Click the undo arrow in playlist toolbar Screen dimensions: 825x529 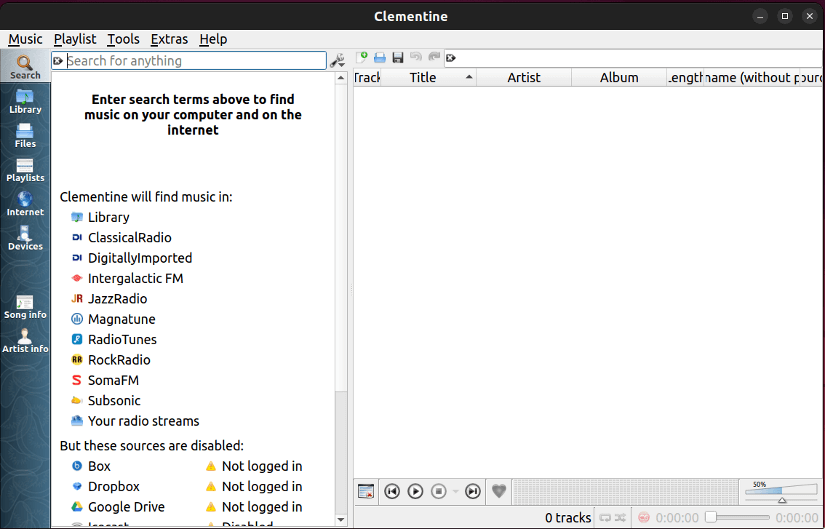[416, 57]
